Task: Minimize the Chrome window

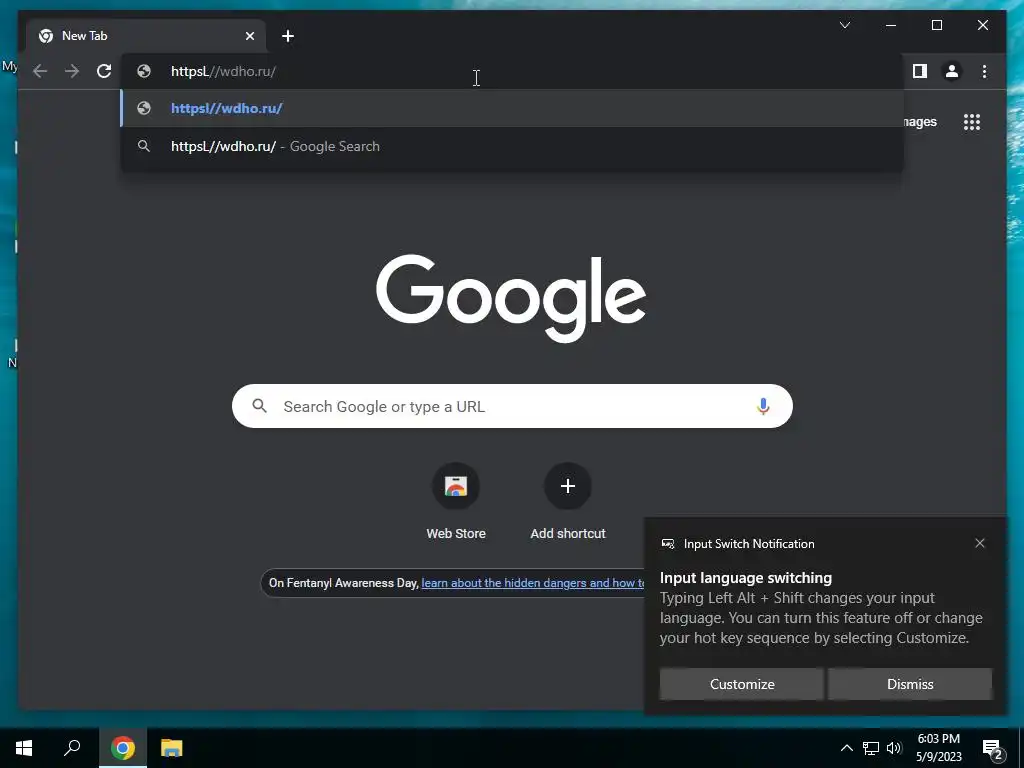Action: point(891,25)
